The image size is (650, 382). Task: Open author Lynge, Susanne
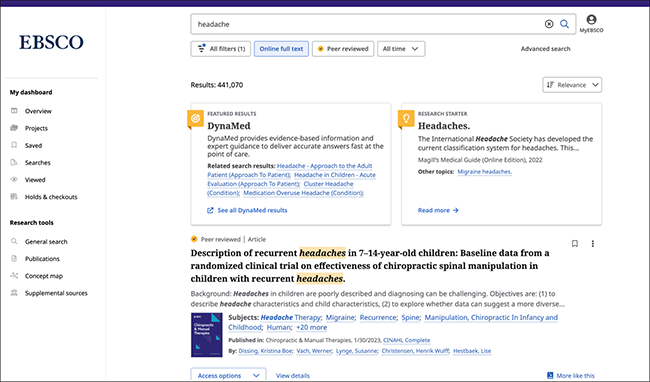click(357, 351)
